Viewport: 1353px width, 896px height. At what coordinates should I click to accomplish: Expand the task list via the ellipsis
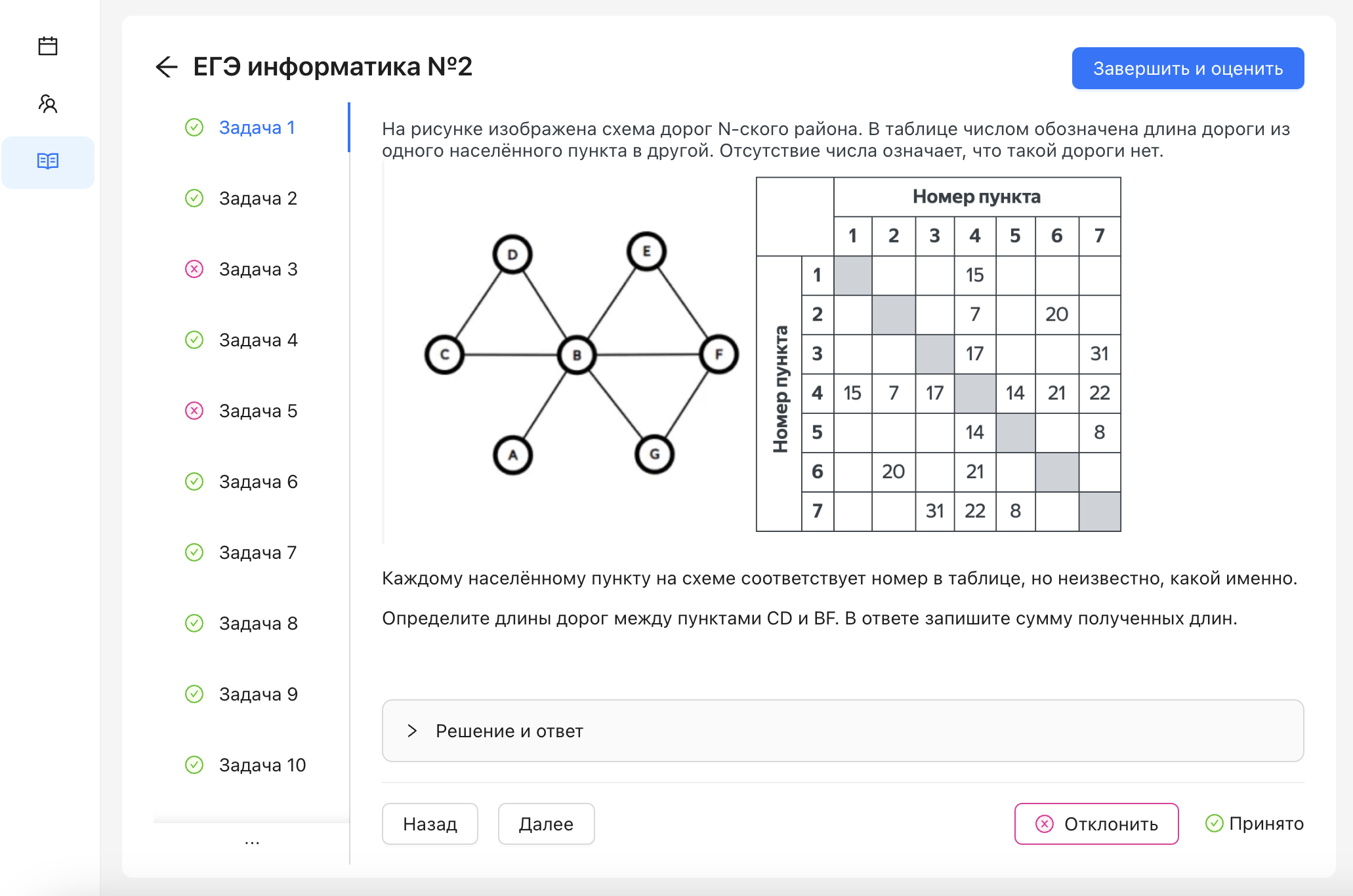(251, 841)
